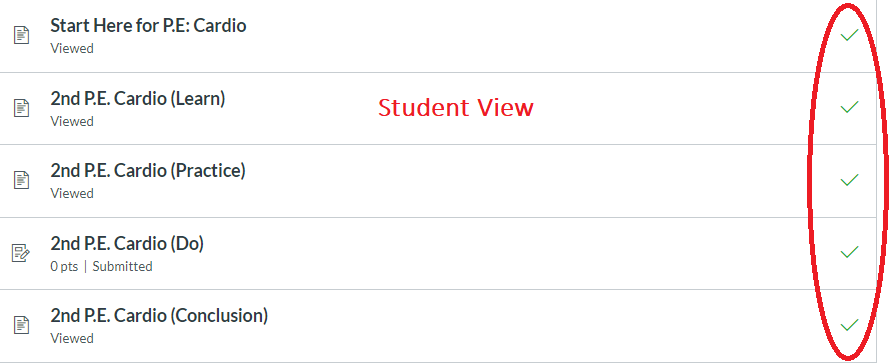Open 2nd P.E. Cardio (Learn) page
This screenshot has width=896, height=363.
coord(138,99)
